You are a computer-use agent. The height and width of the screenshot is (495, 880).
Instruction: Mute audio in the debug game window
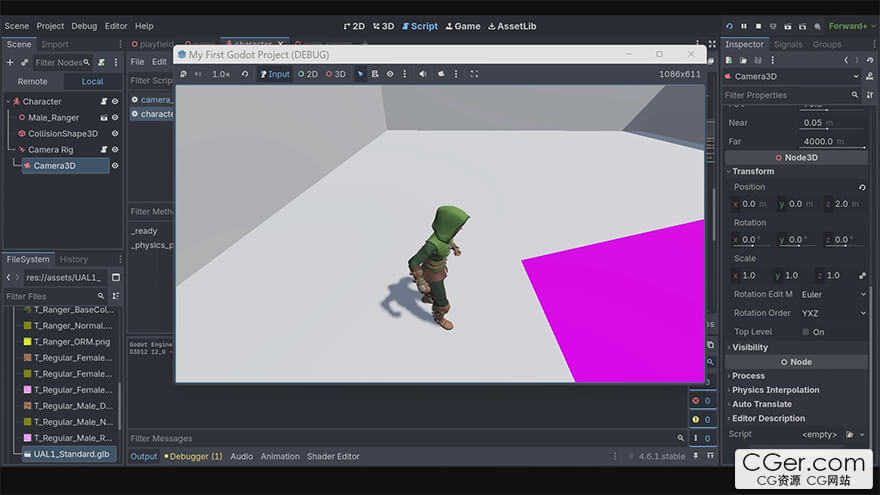click(423, 74)
